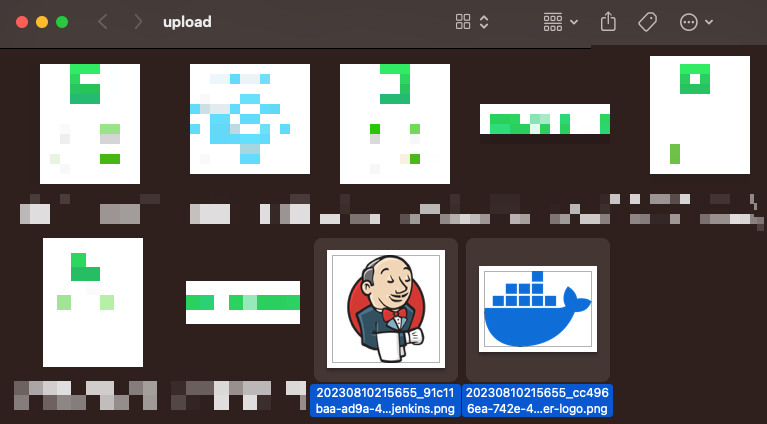The width and height of the screenshot is (767, 424).
Task: Open the view mode up-down chevron
Action: 484,22
